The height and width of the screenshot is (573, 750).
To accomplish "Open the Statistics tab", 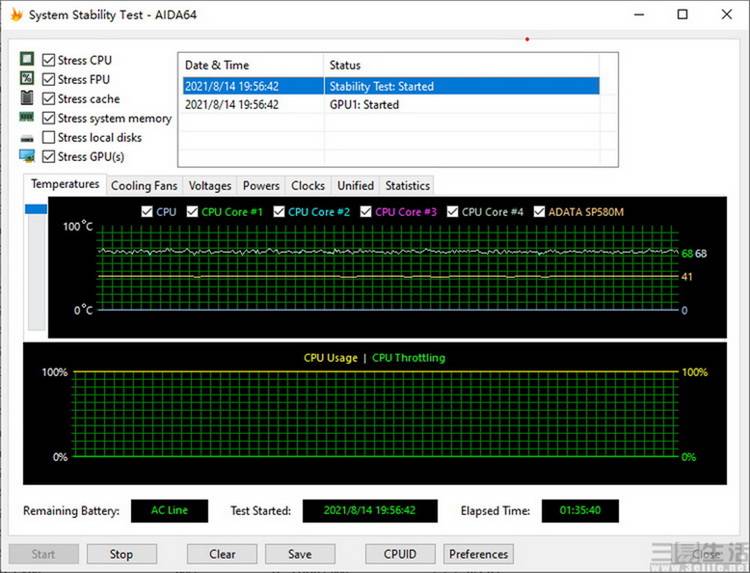I will coord(408,186).
